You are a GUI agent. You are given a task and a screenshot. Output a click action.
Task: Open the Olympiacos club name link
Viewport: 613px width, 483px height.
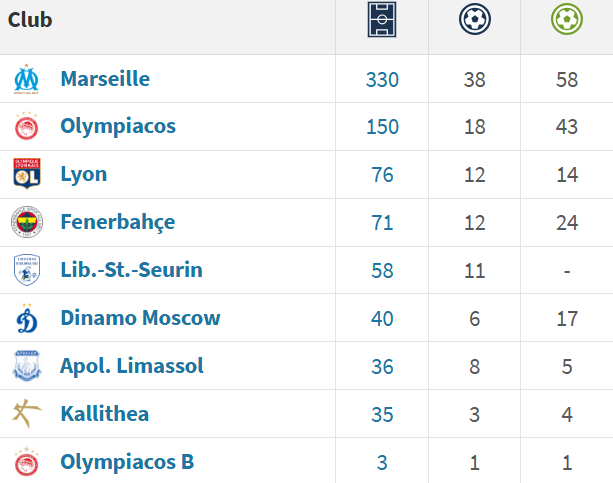pos(118,127)
